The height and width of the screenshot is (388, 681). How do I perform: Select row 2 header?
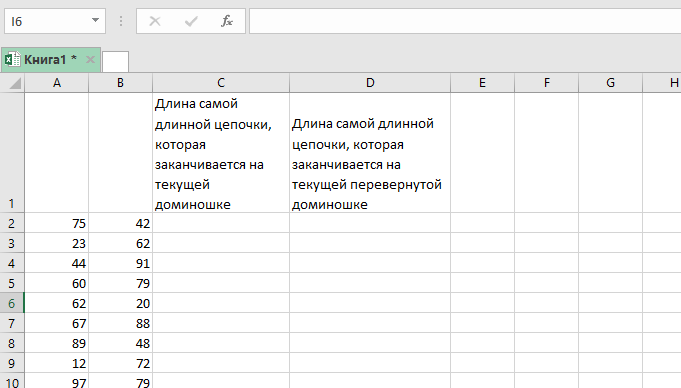pyautogui.click(x=12, y=223)
